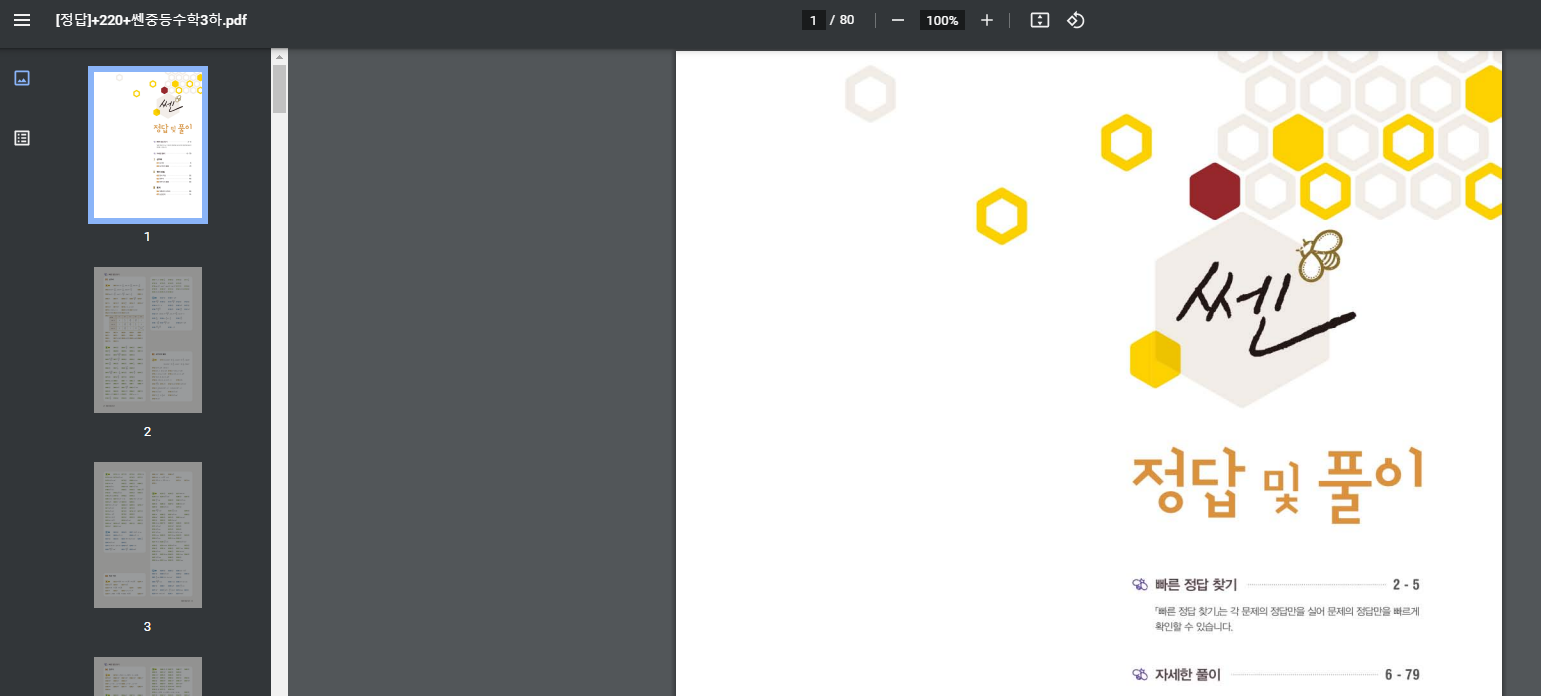
Task: Click the fit to page icon
Action: click(x=1040, y=20)
